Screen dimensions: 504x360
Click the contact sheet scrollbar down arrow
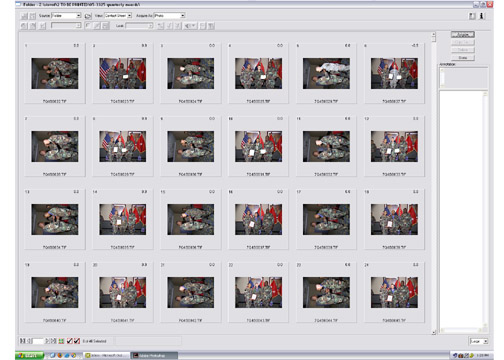434,332
